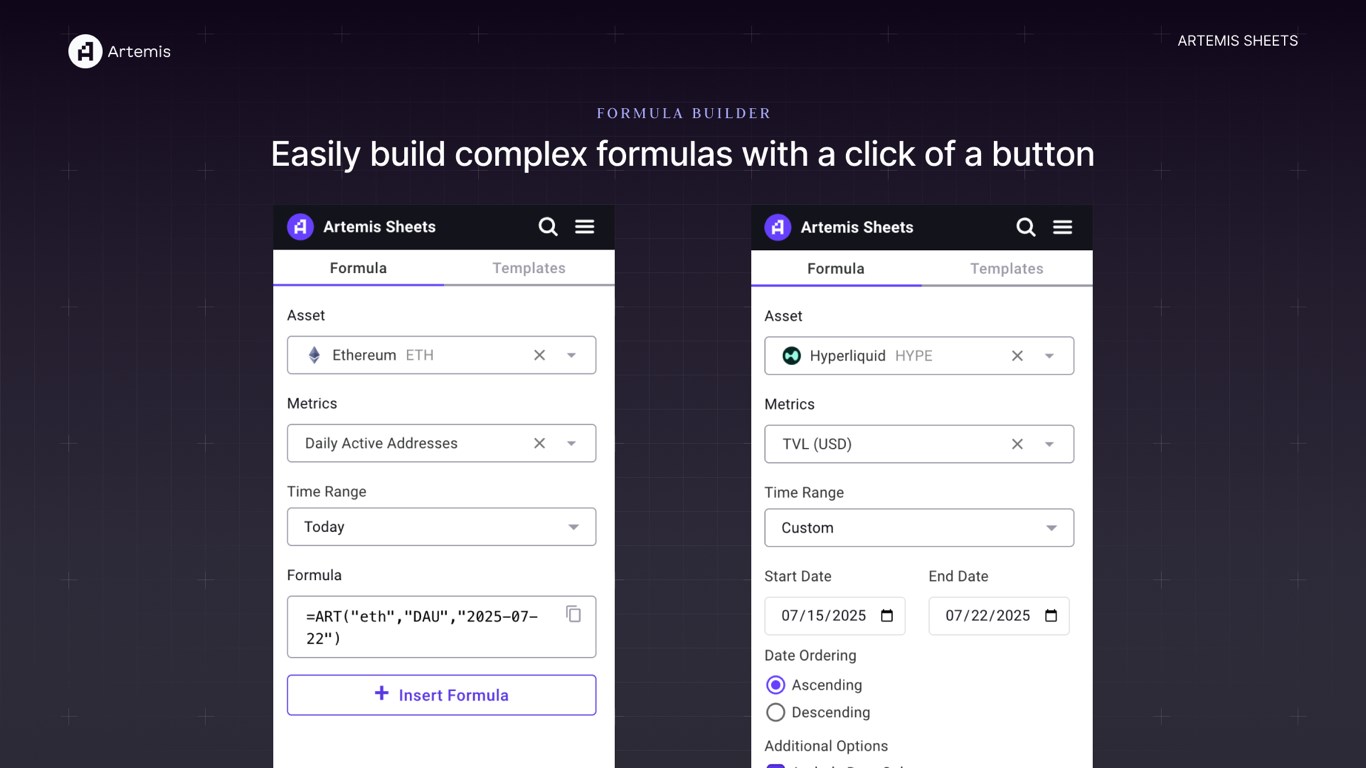Screen dimensions: 1366x768
Task: Click the Start Date field 07/15/2025
Action: (x=835, y=616)
